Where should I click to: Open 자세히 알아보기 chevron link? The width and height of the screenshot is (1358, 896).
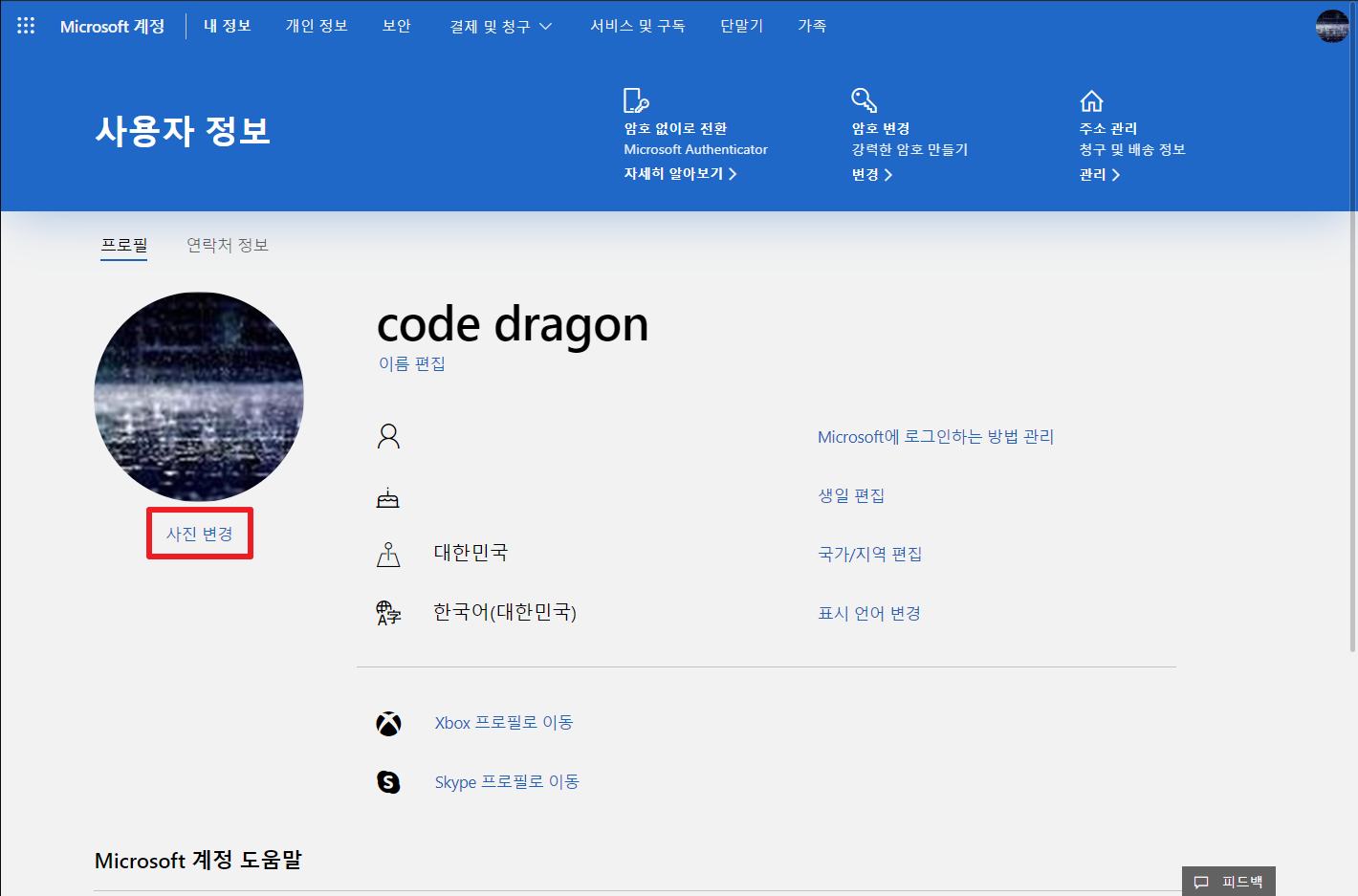pyautogui.click(x=680, y=174)
